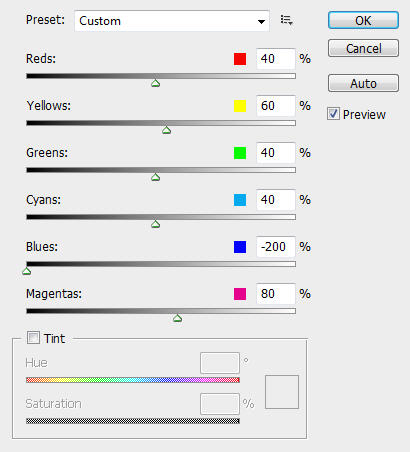Click the Magentas slider handle
Image resolution: width=410 pixels, height=452 pixels.
177,318
